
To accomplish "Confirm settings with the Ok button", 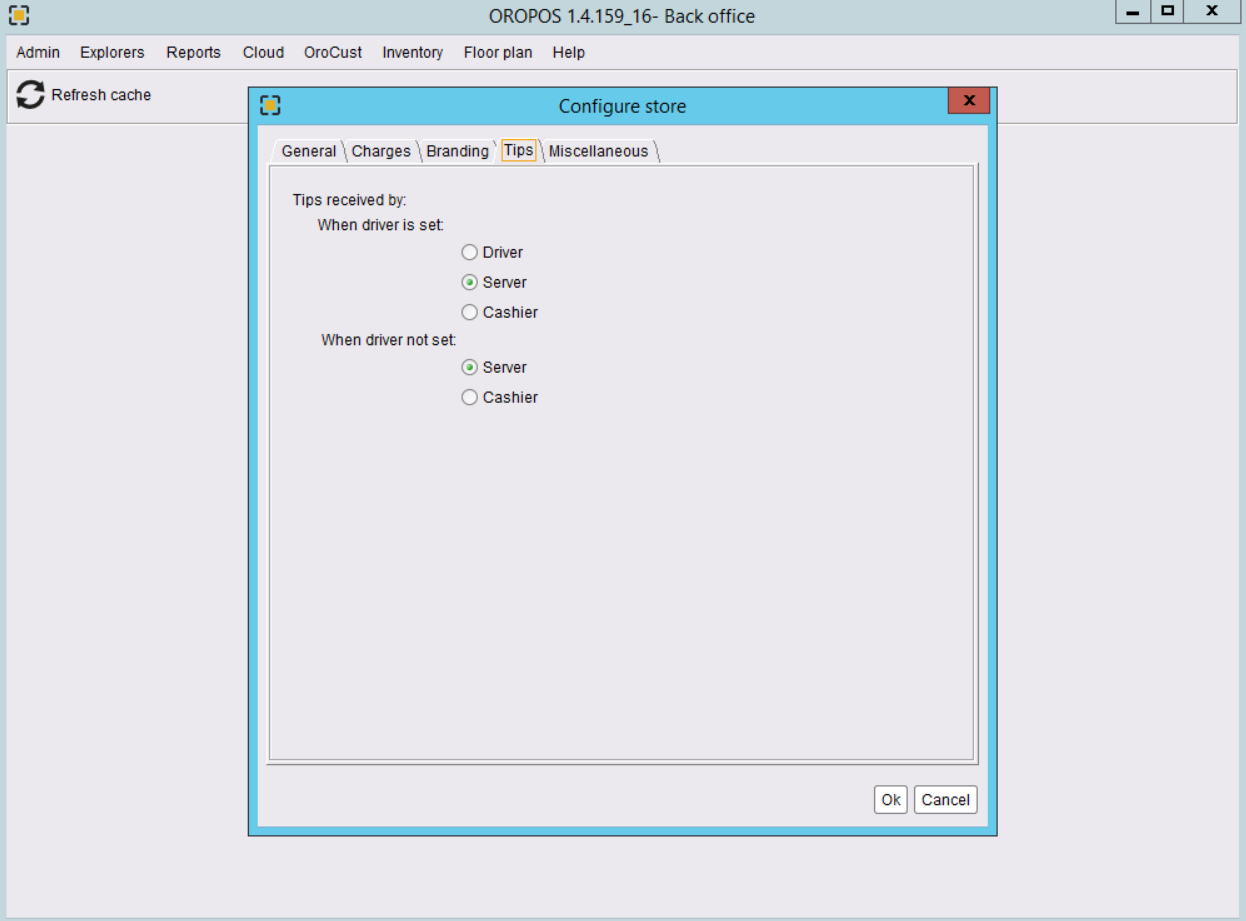I will click(x=891, y=800).
